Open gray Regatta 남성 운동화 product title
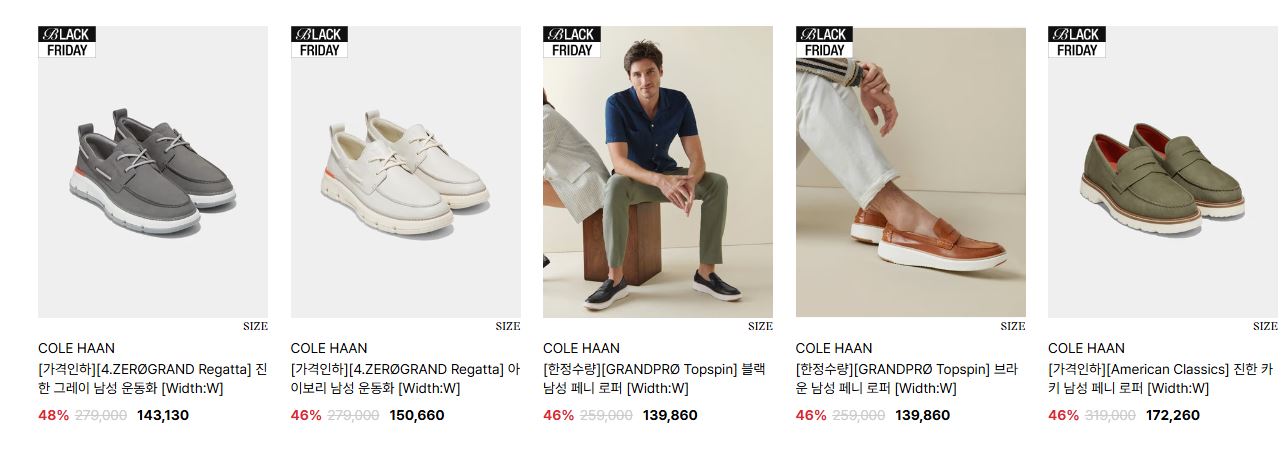 [x=153, y=379]
